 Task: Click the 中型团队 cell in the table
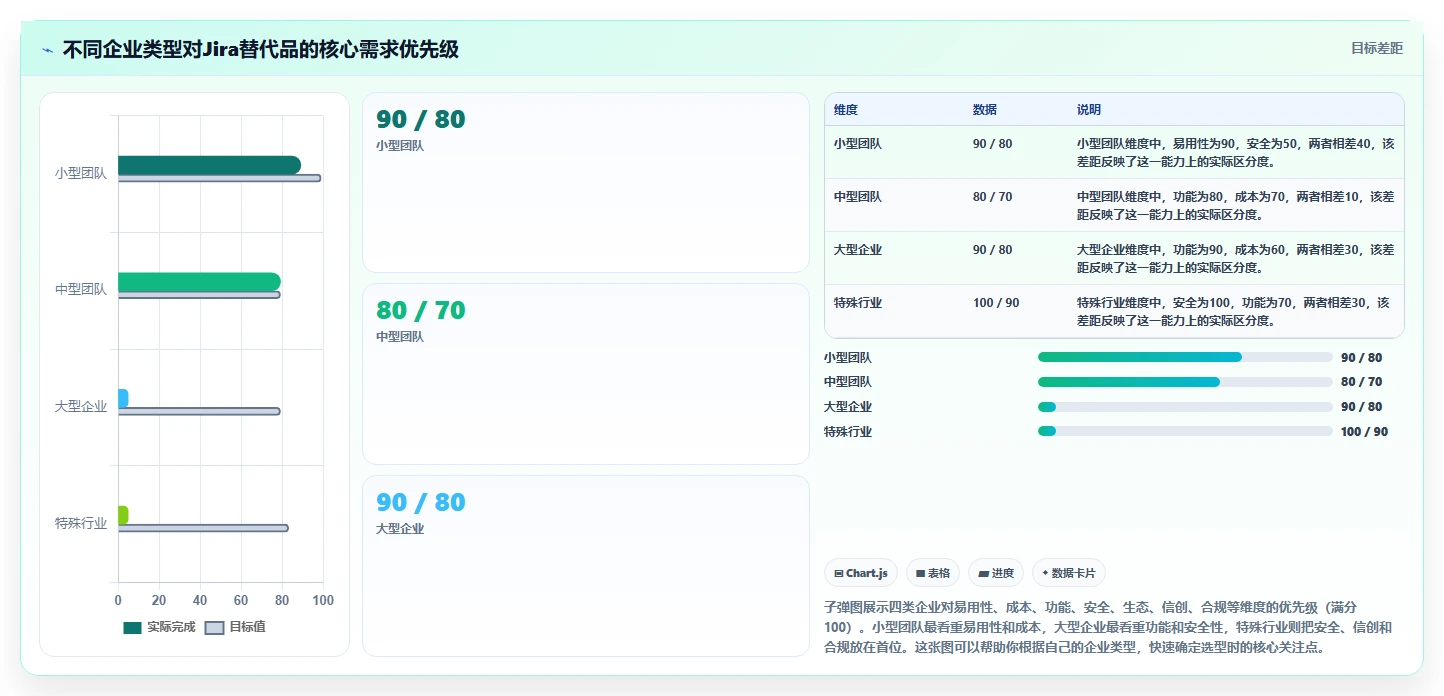click(x=858, y=197)
